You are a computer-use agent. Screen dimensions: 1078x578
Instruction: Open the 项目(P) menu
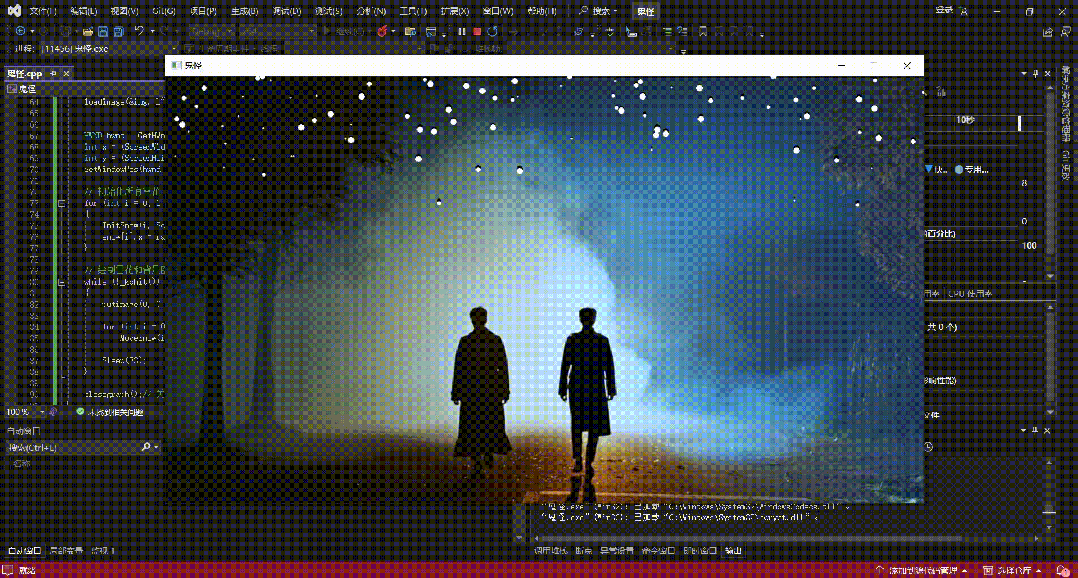coord(203,11)
